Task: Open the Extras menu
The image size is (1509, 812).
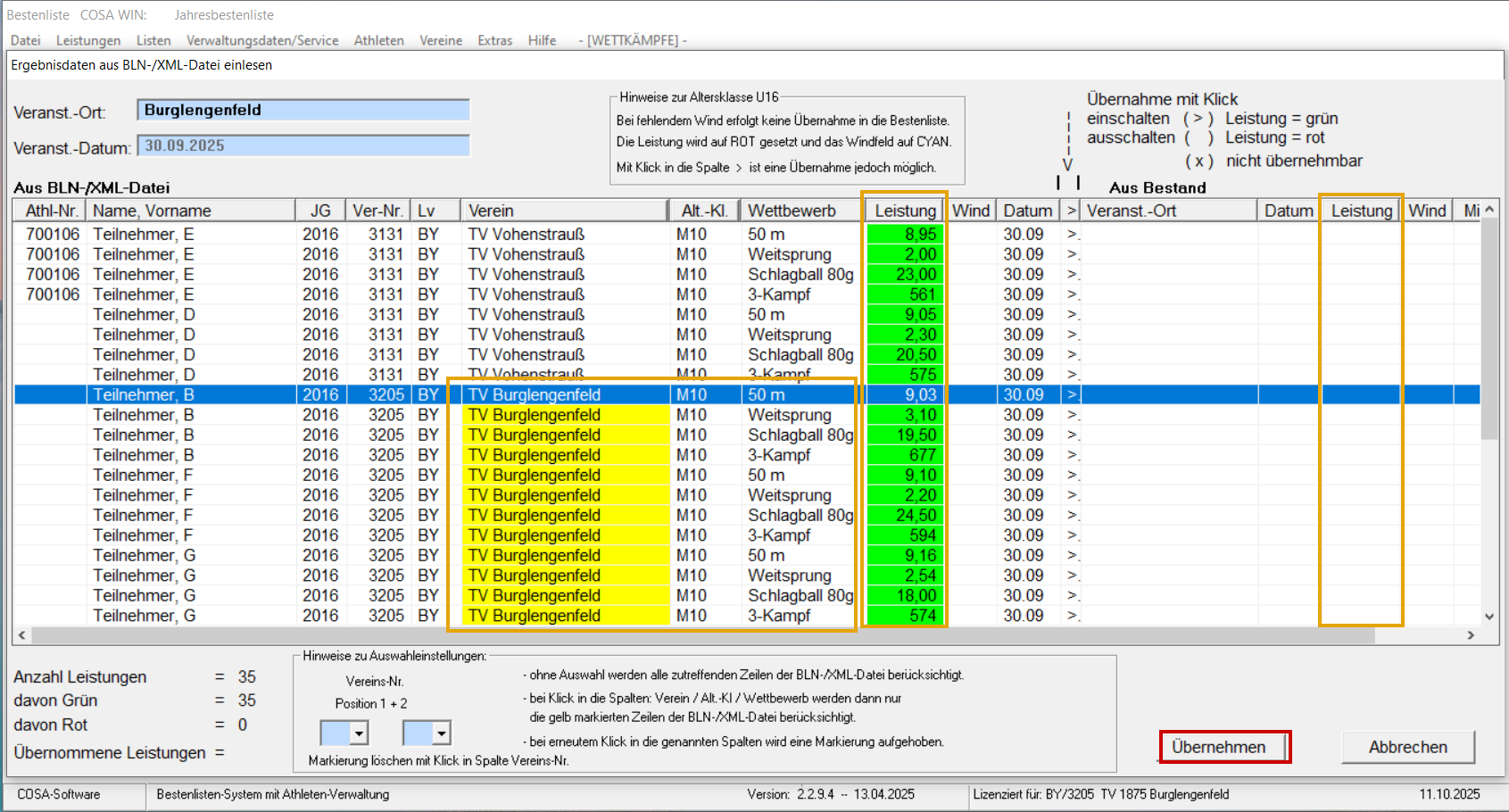Action: pos(494,40)
